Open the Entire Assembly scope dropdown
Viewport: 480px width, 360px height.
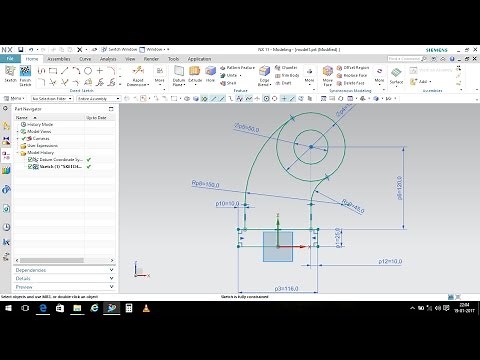[x=99, y=99]
